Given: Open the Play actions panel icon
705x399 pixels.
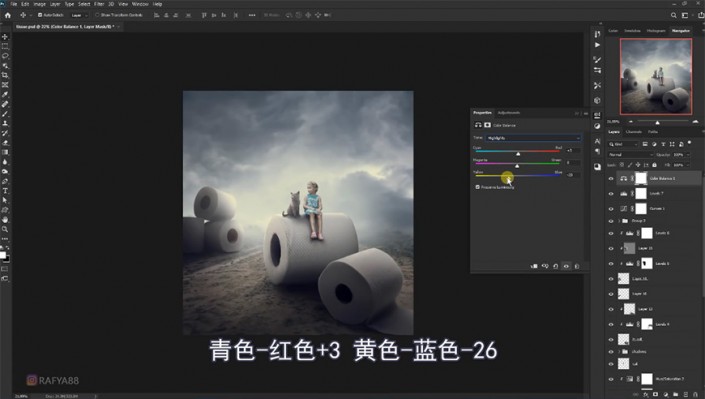Looking at the screenshot, I should (597, 45).
